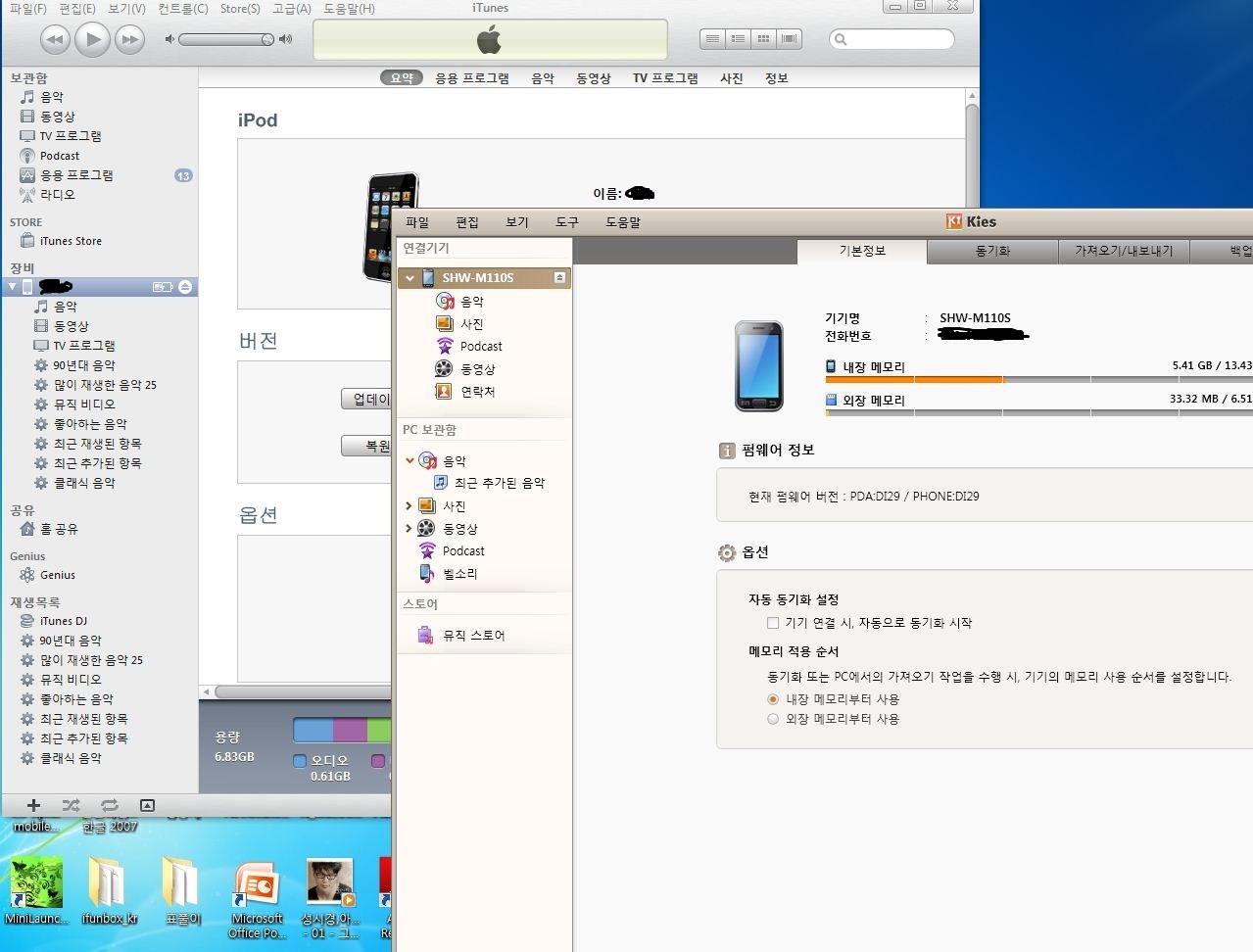Image resolution: width=1253 pixels, height=952 pixels.
Task: Open 응용 프로그램 in the iTunes sidebar
Action: click(75, 175)
